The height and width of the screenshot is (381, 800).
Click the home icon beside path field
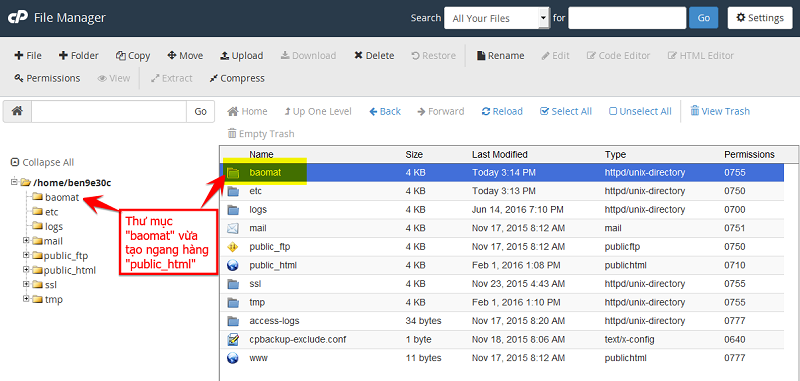[x=17, y=111]
